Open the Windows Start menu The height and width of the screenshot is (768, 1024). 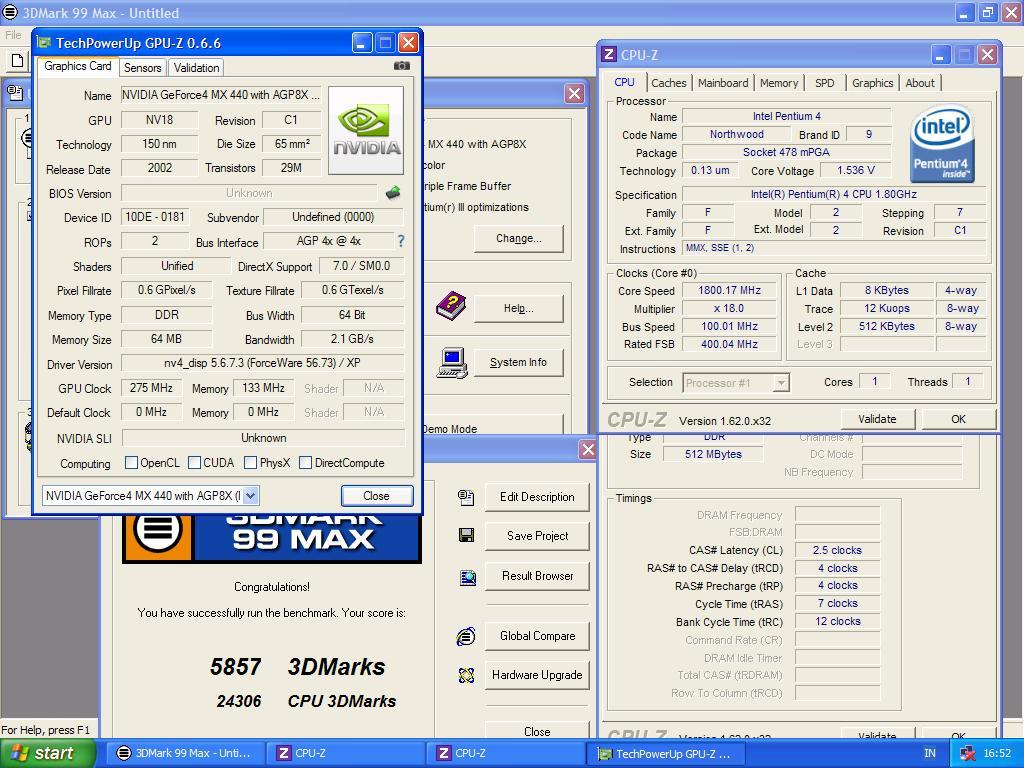click(48, 754)
